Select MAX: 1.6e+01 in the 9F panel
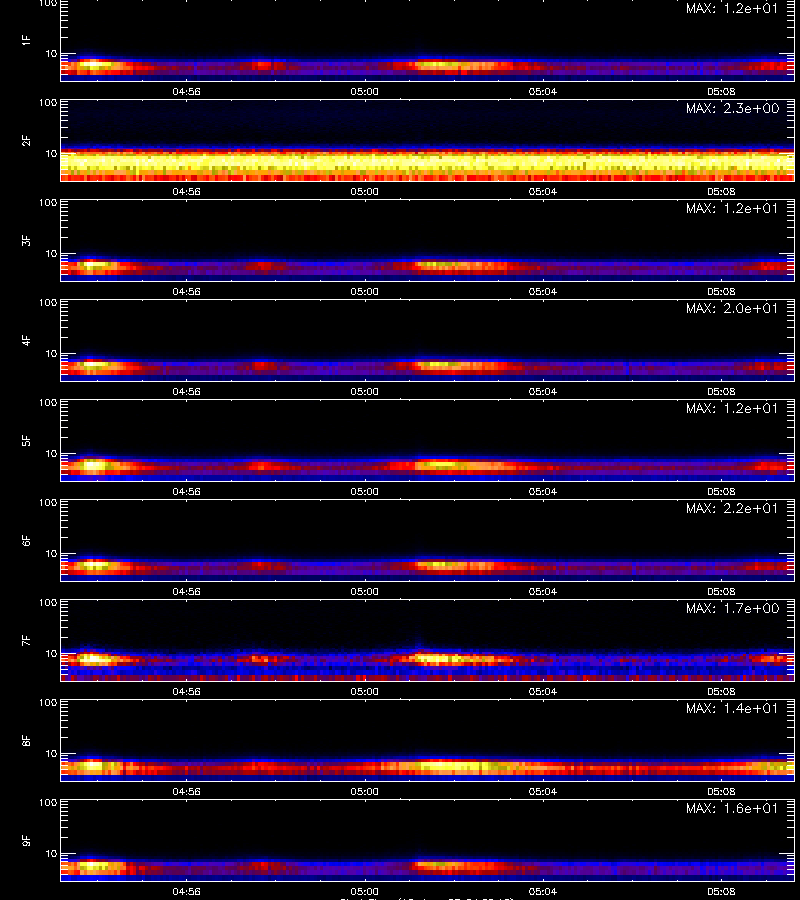 click(x=732, y=808)
